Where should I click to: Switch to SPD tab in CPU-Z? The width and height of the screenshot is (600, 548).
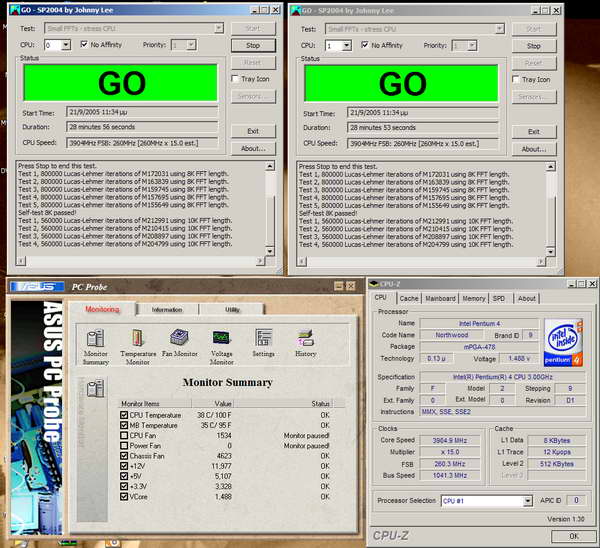tap(499, 298)
